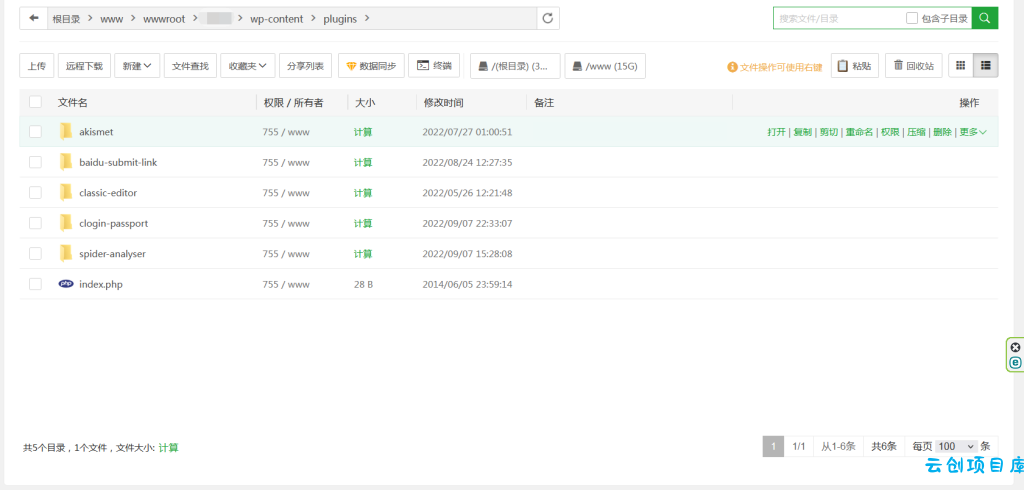Check the index.php row checkbox
Viewport: 1024px width, 490px height.
pos(35,284)
